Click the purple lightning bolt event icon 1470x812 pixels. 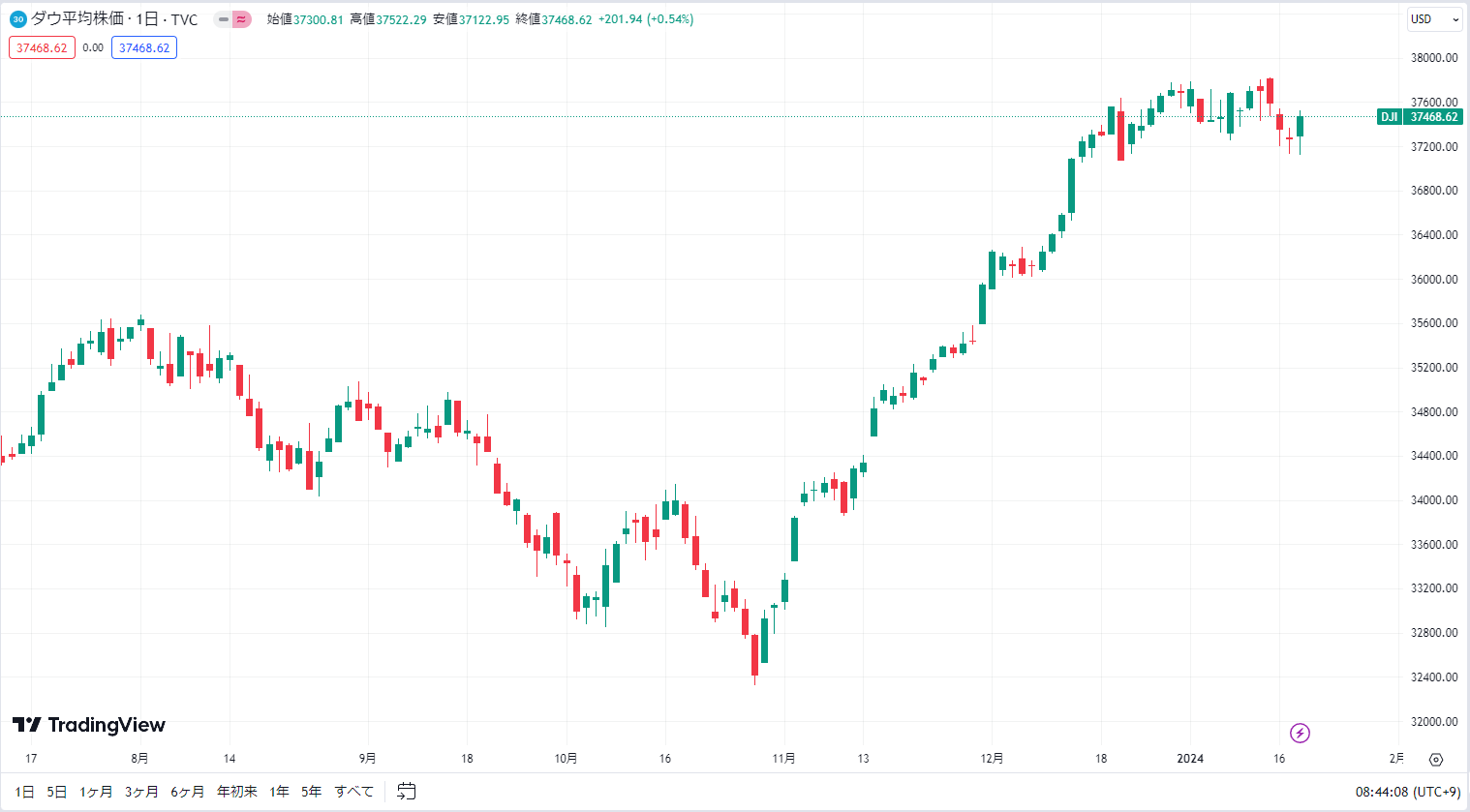(1300, 733)
